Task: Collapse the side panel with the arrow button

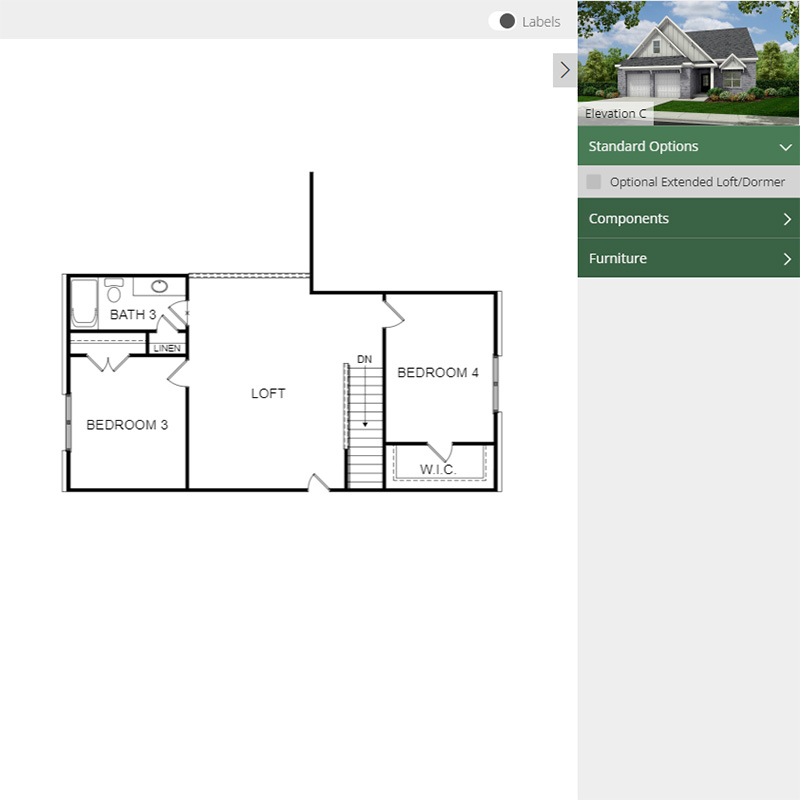Action: 565,70
